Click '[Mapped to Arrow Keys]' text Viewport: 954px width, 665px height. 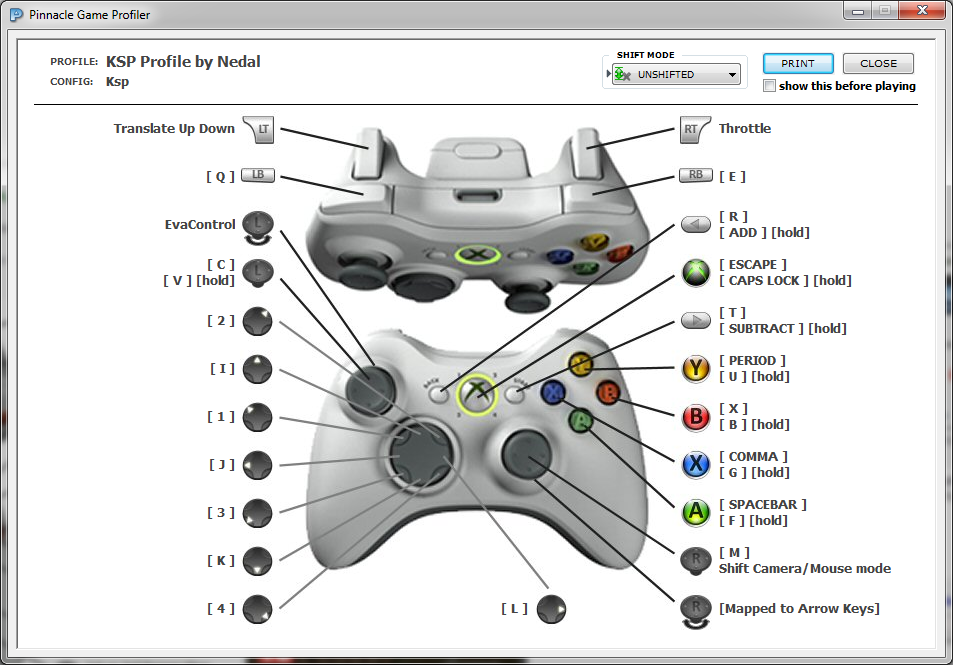point(799,608)
